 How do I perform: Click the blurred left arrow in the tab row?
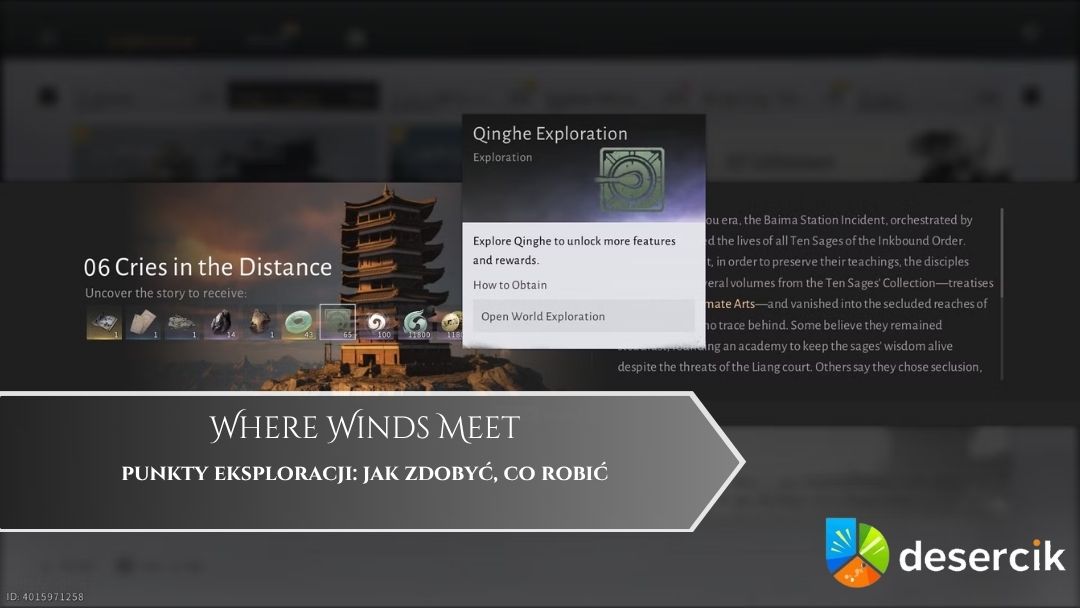point(47,97)
